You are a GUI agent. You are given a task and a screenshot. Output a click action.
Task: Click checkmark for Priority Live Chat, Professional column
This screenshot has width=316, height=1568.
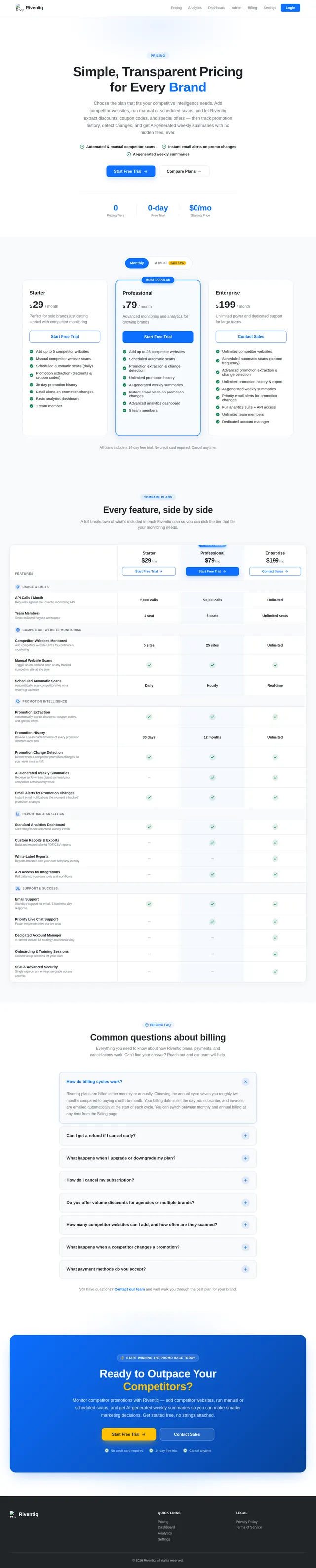pos(212,921)
